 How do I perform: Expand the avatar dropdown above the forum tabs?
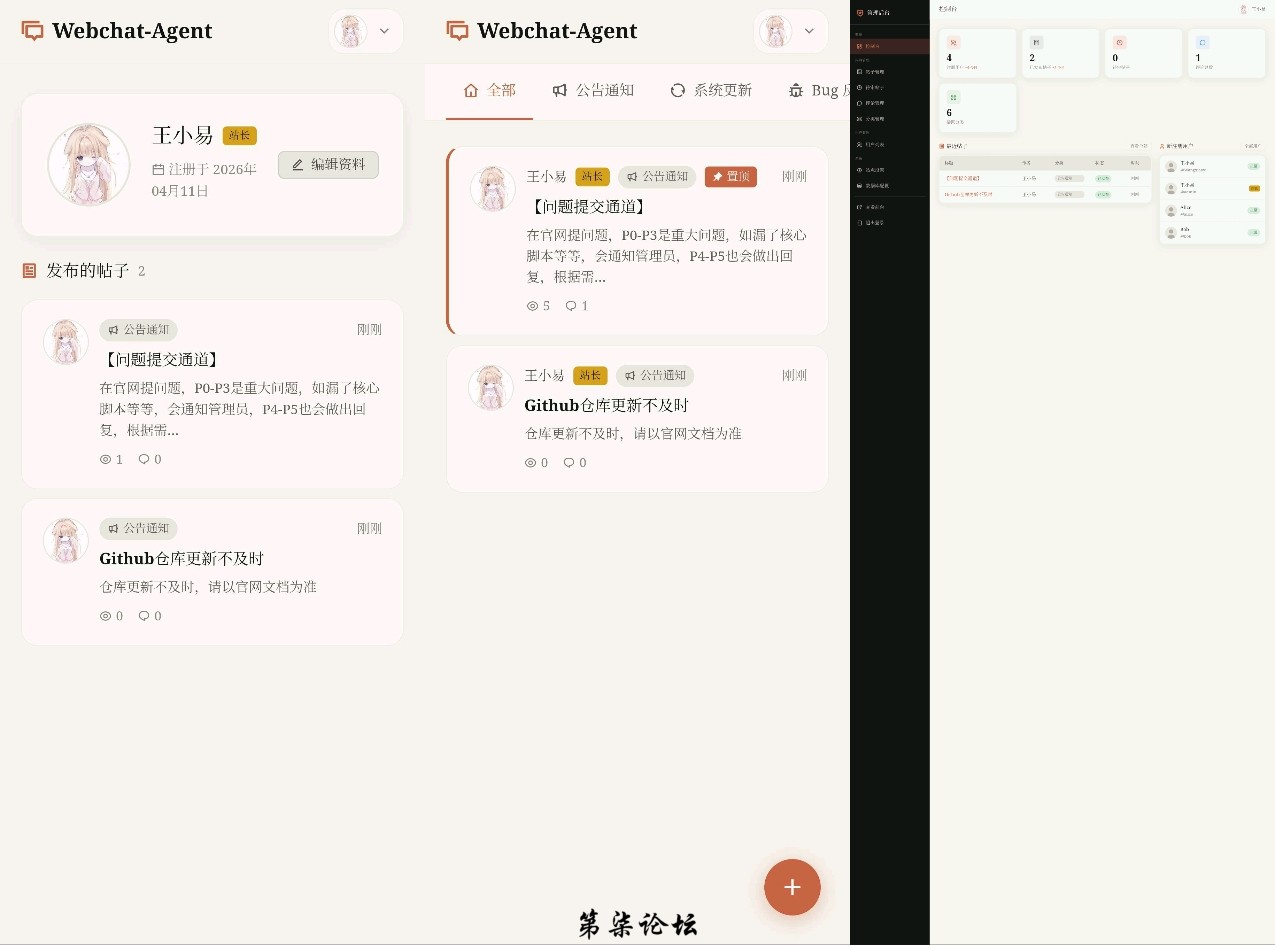pyautogui.click(x=790, y=31)
